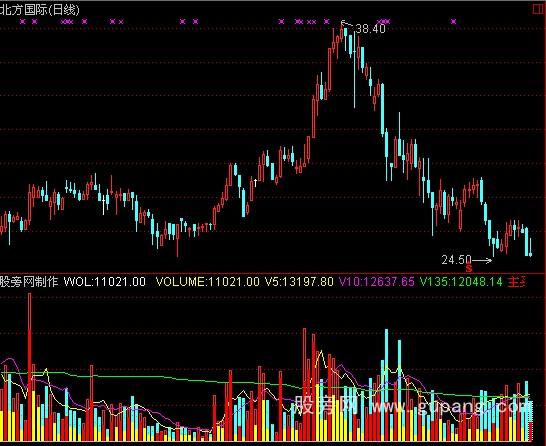Select the V135:12048.14 moving average value

[461, 281]
